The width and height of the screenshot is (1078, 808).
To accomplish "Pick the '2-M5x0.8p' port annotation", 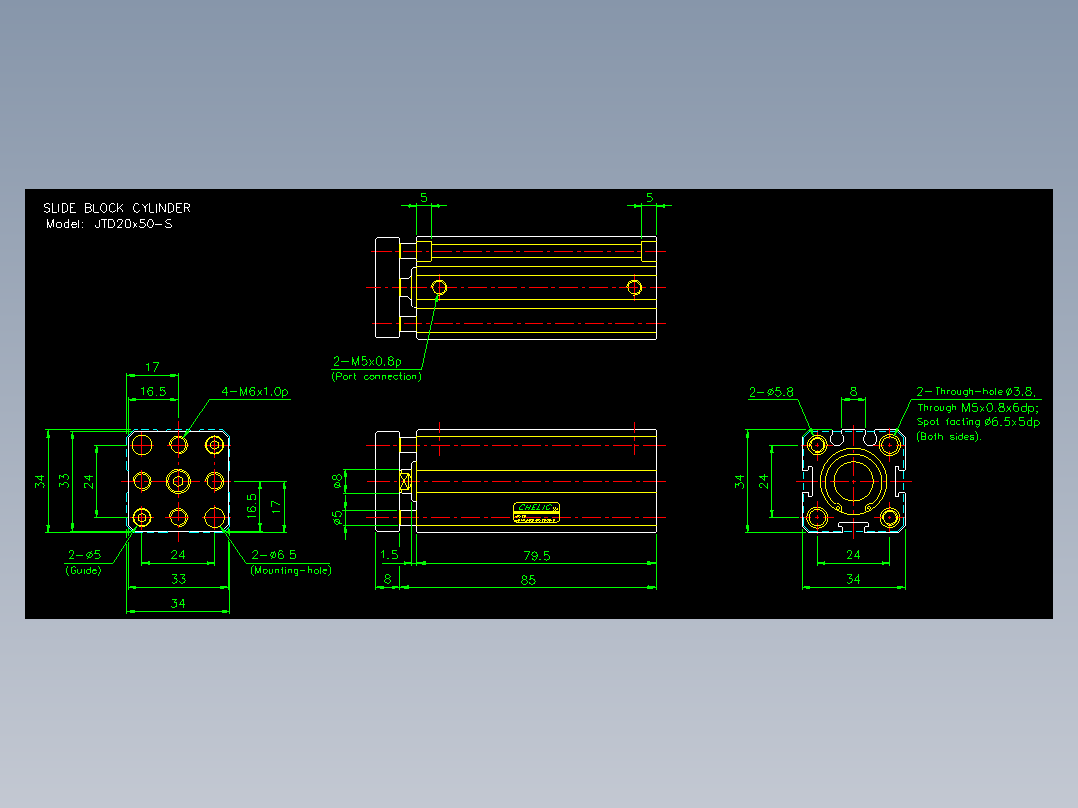I will pos(367,362).
